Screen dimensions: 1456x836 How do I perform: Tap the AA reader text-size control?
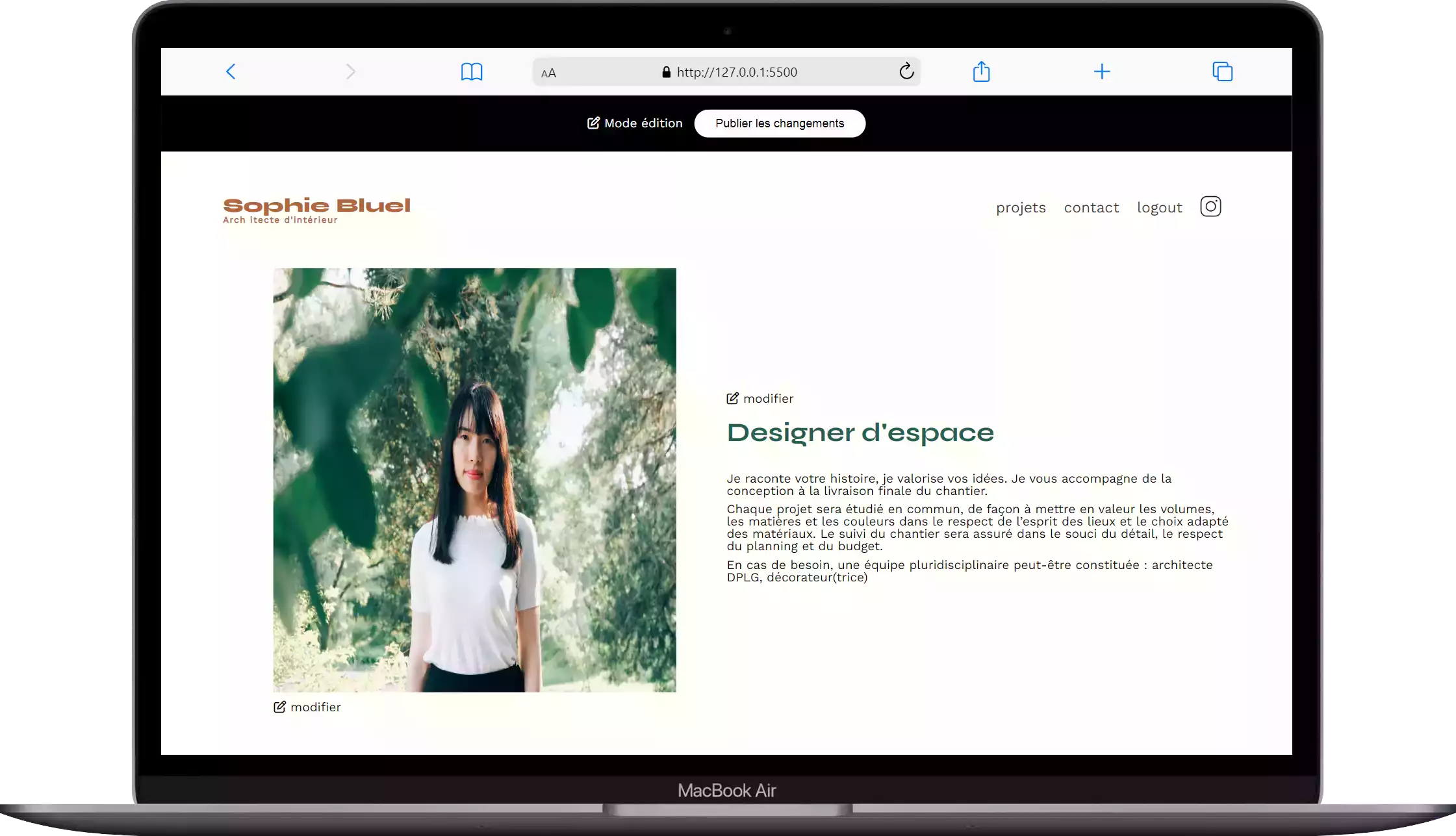pyautogui.click(x=548, y=73)
